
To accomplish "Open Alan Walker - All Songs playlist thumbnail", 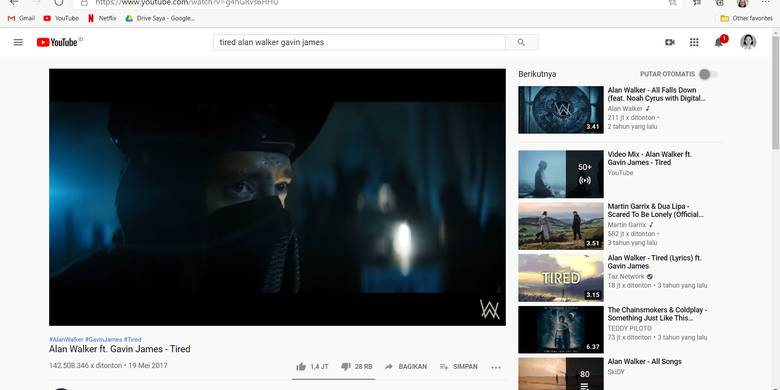I will click(561, 374).
